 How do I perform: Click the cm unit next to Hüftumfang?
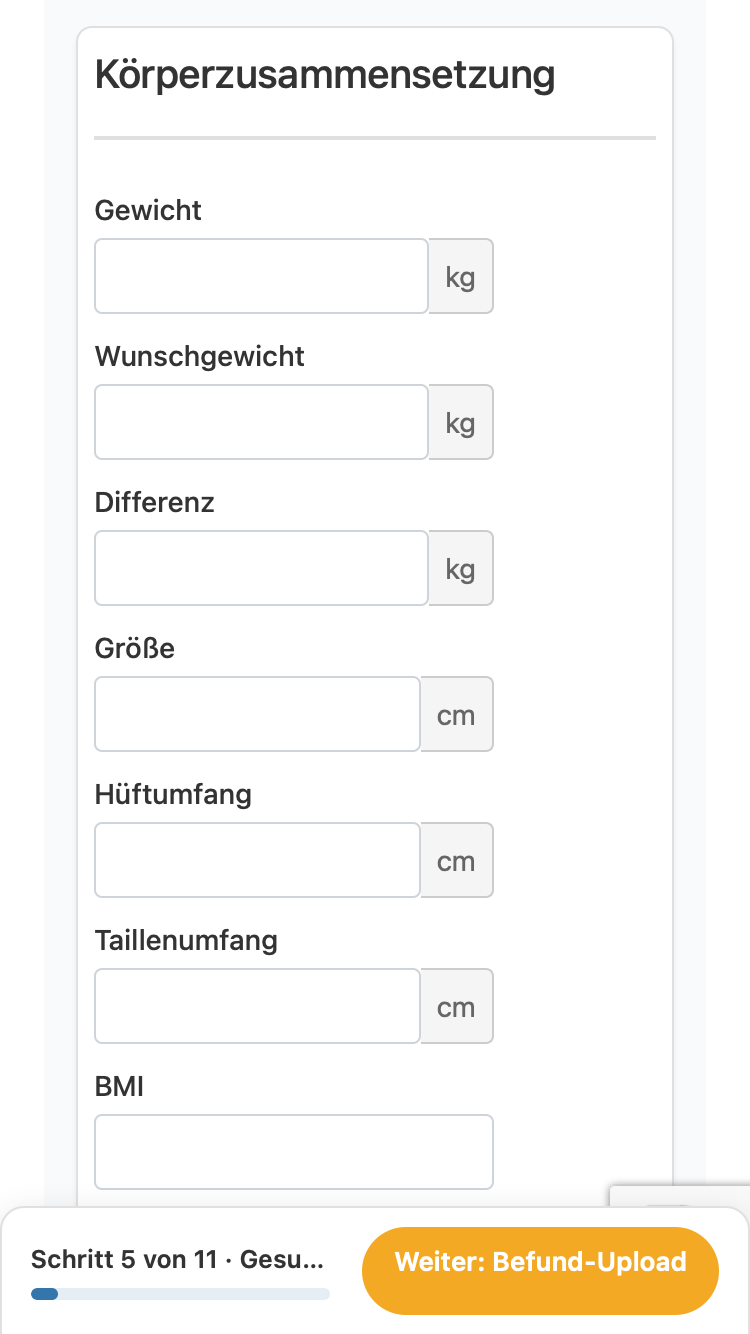tap(457, 860)
